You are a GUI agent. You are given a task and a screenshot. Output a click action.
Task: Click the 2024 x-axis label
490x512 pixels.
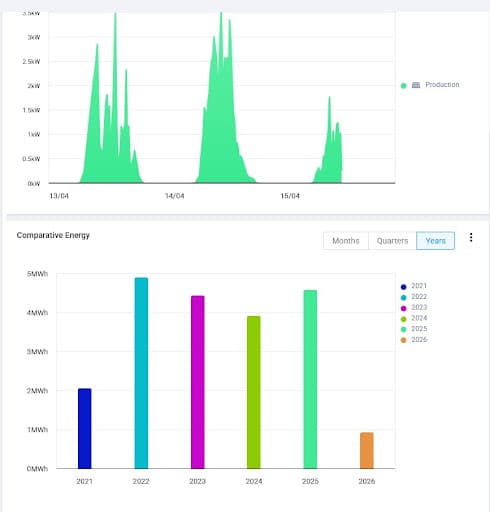point(254,481)
